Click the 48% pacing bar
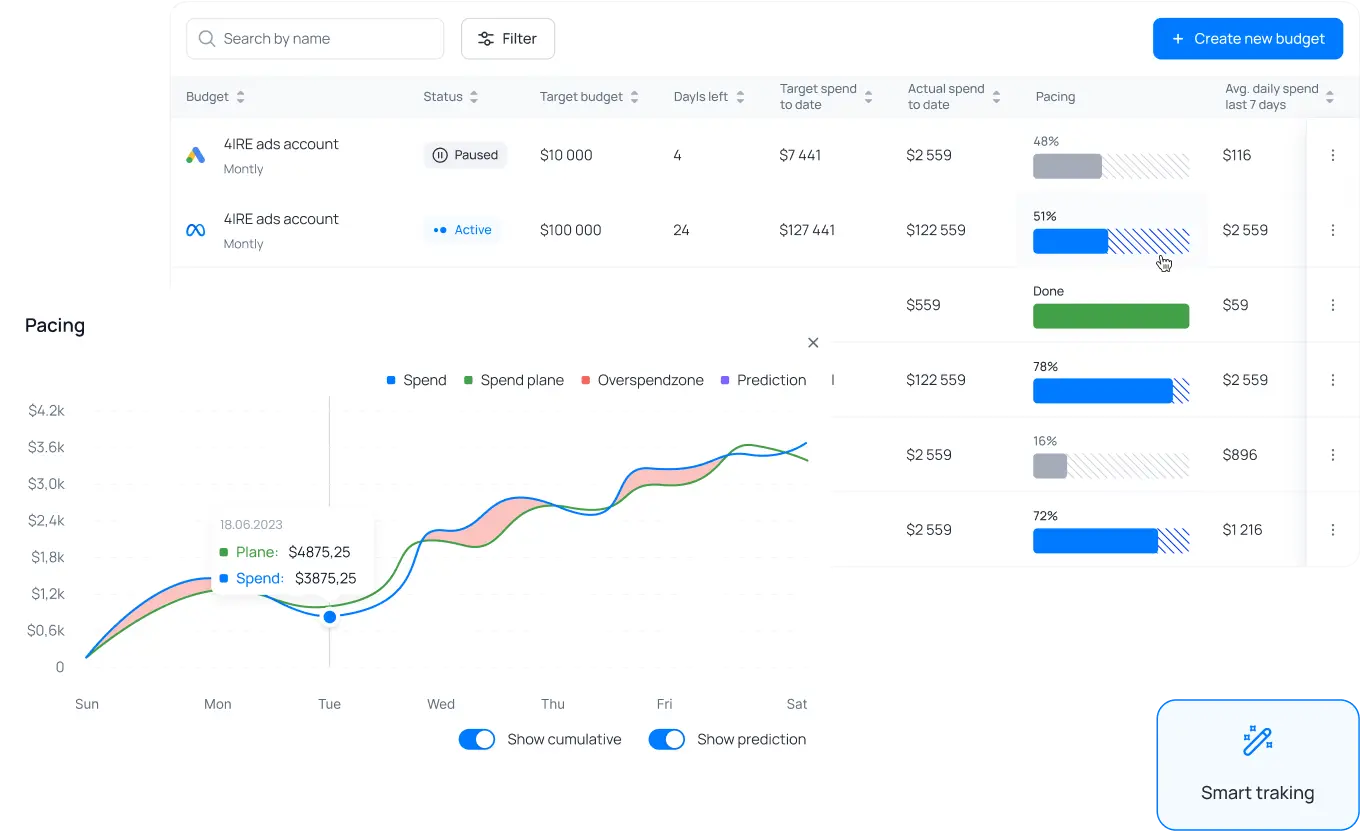The image size is (1360, 831). (x=1111, y=166)
